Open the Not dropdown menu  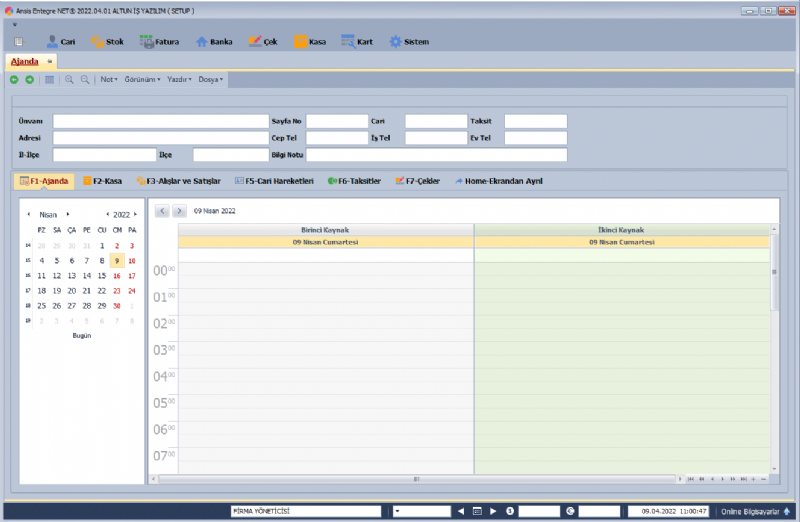point(109,80)
